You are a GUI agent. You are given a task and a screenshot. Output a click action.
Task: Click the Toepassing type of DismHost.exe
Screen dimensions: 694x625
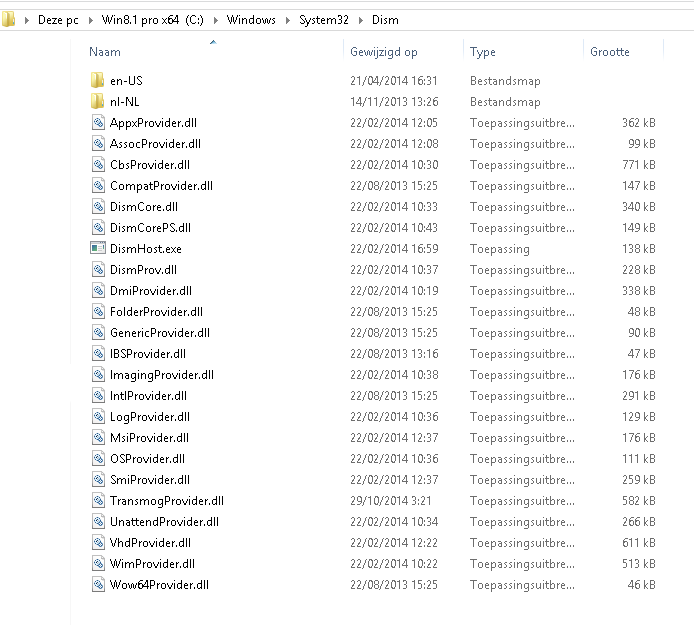click(499, 249)
